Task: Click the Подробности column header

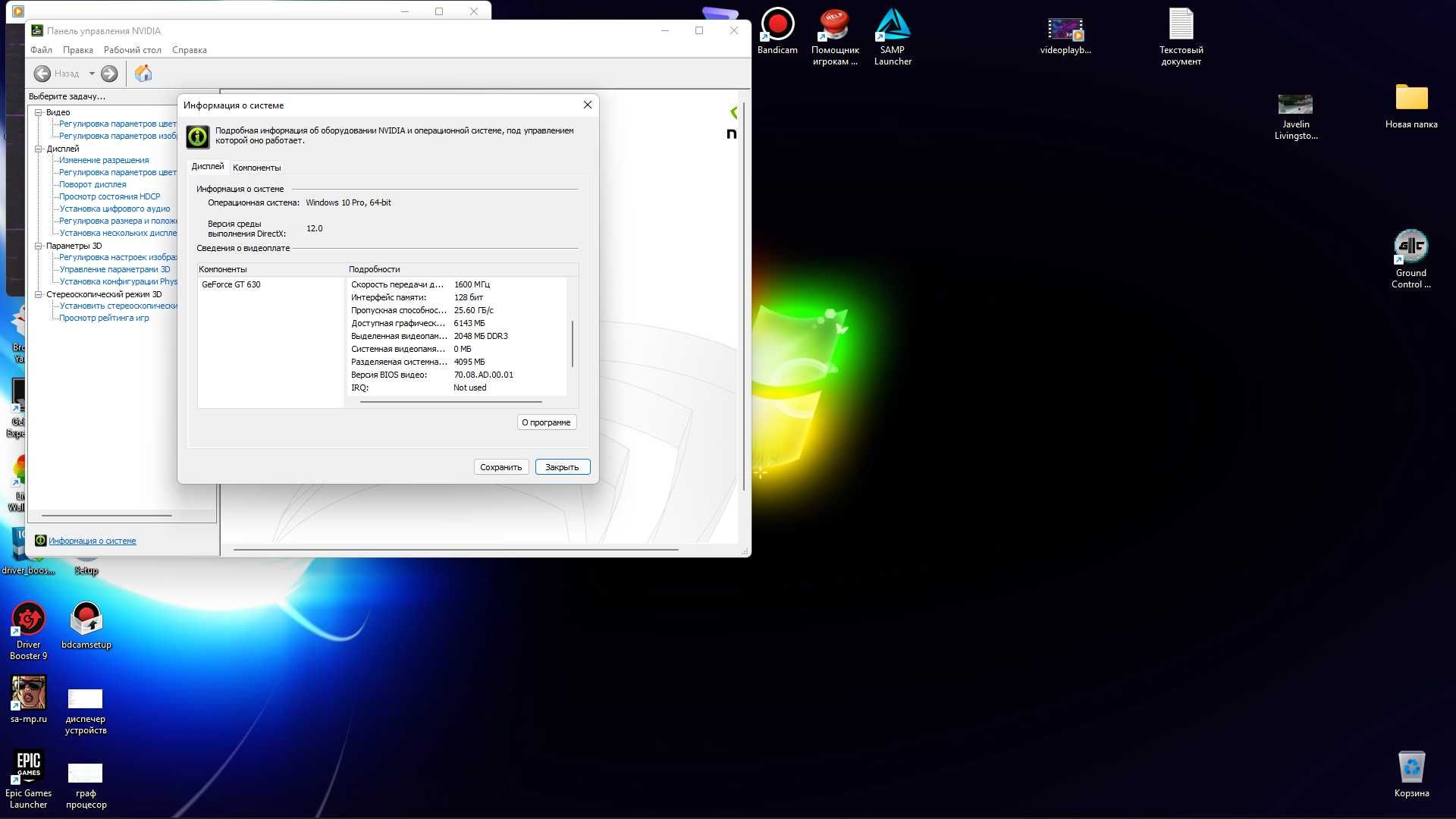Action: pyautogui.click(x=461, y=269)
